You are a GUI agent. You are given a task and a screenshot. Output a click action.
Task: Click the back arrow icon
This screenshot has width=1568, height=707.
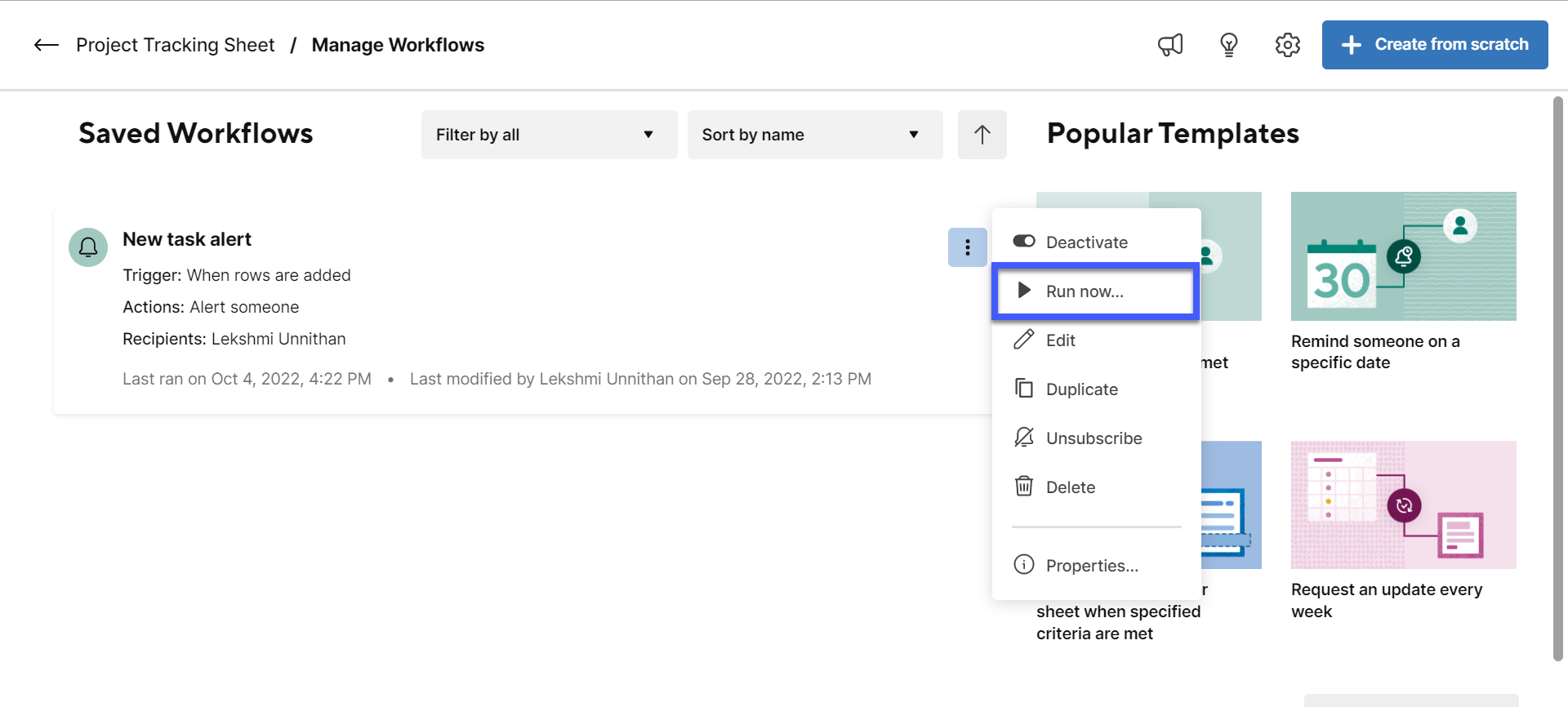pyautogui.click(x=46, y=45)
